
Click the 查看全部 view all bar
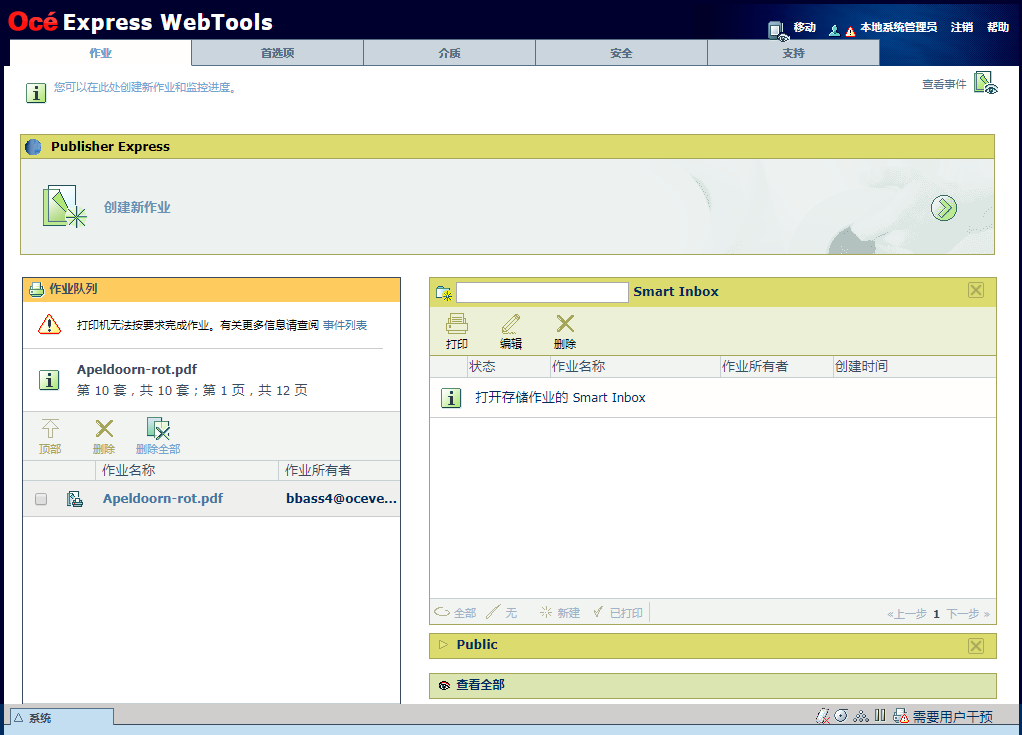[713, 685]
